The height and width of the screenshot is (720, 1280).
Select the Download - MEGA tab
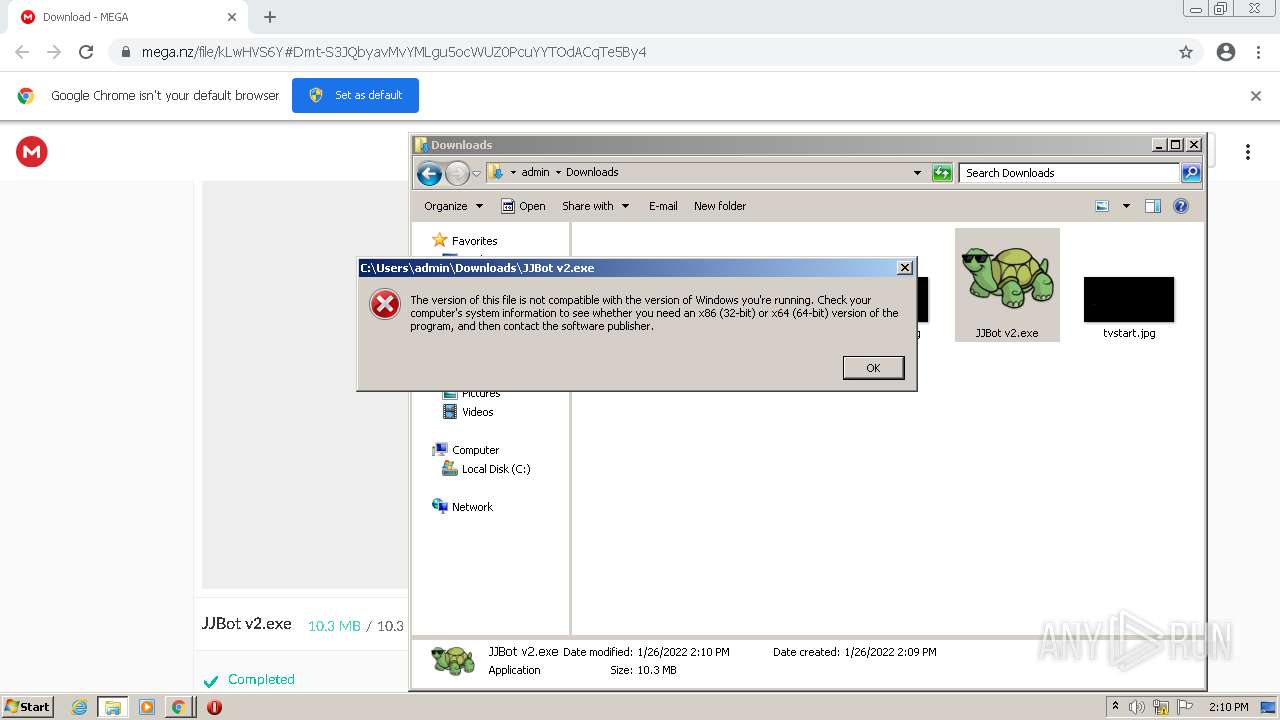point(128,17)
